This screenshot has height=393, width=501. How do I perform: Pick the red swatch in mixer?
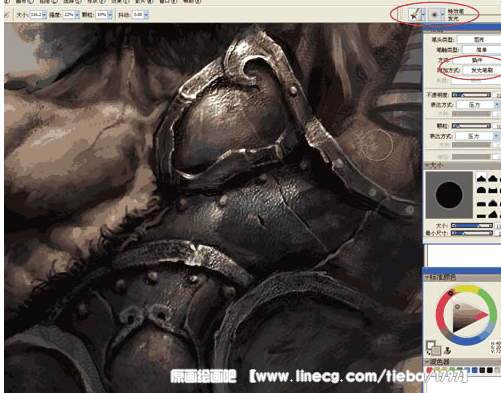429,370
